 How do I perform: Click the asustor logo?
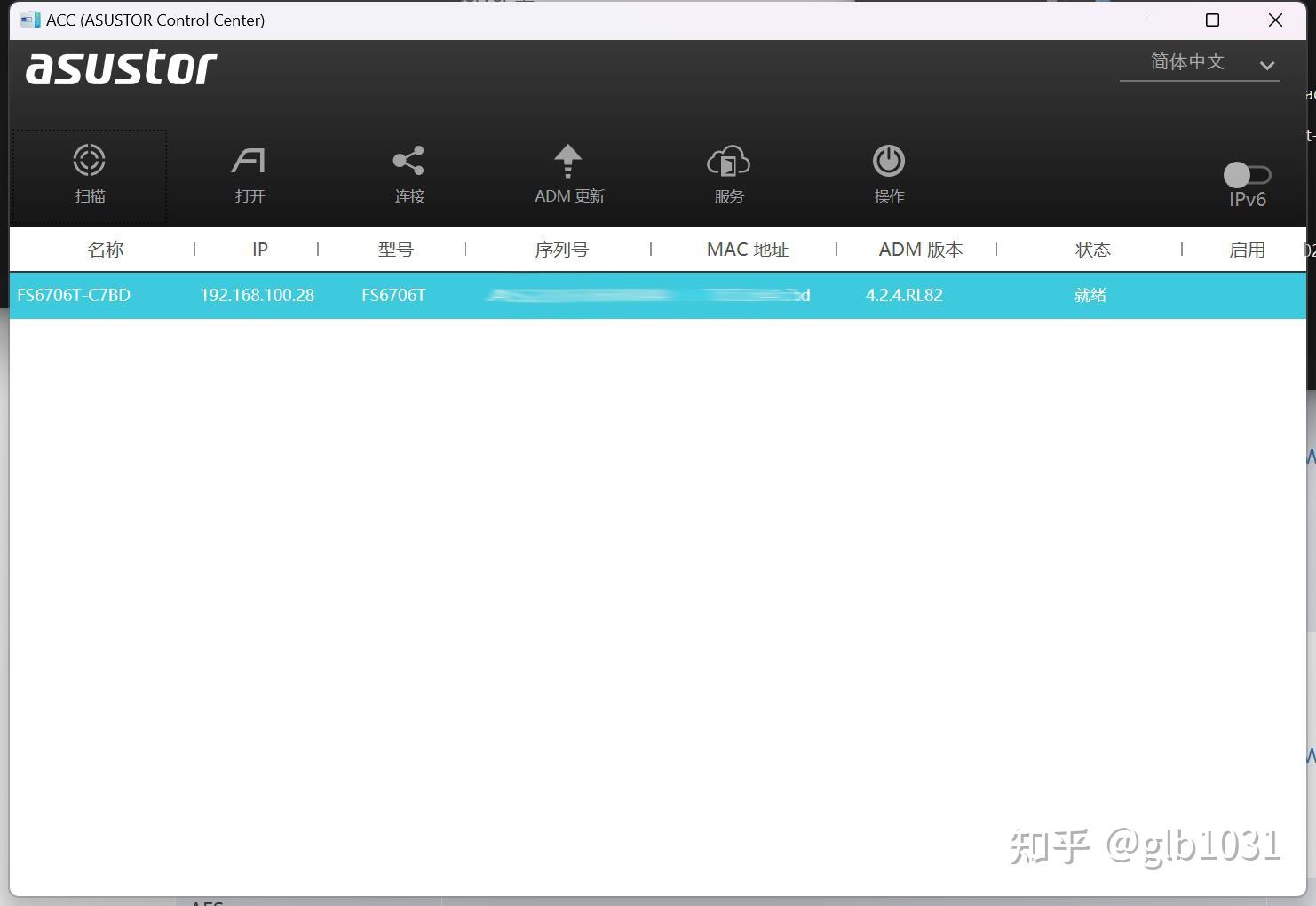[121, 68]
